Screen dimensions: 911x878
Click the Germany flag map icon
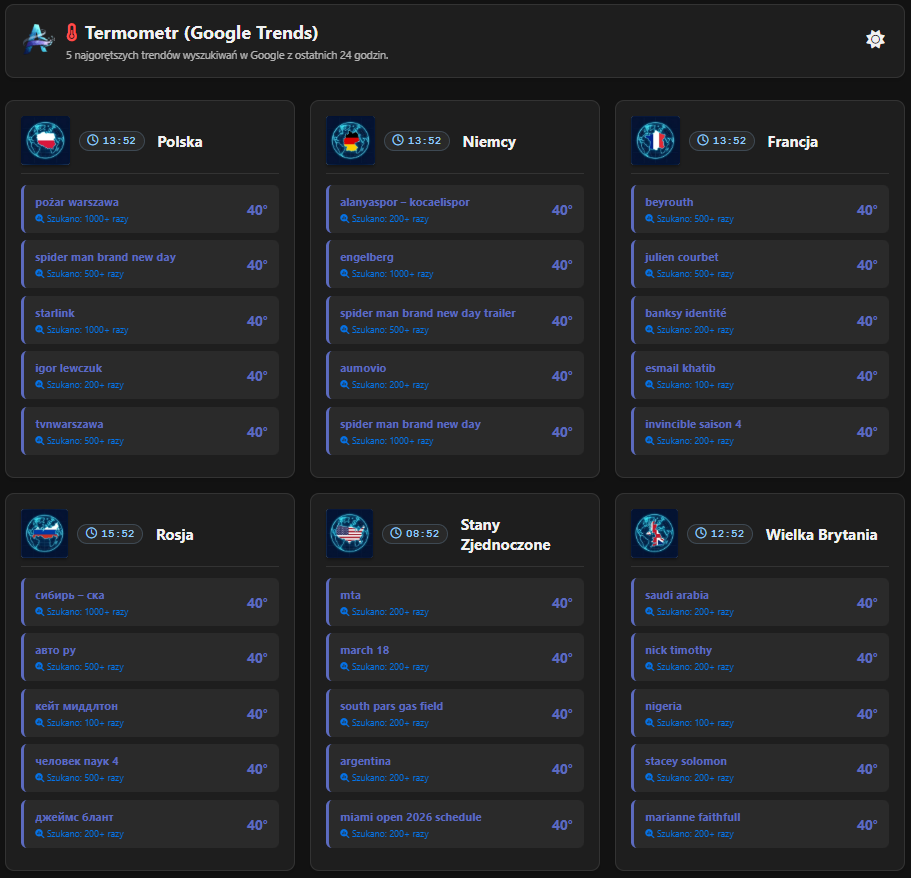(x=350, y=140)
